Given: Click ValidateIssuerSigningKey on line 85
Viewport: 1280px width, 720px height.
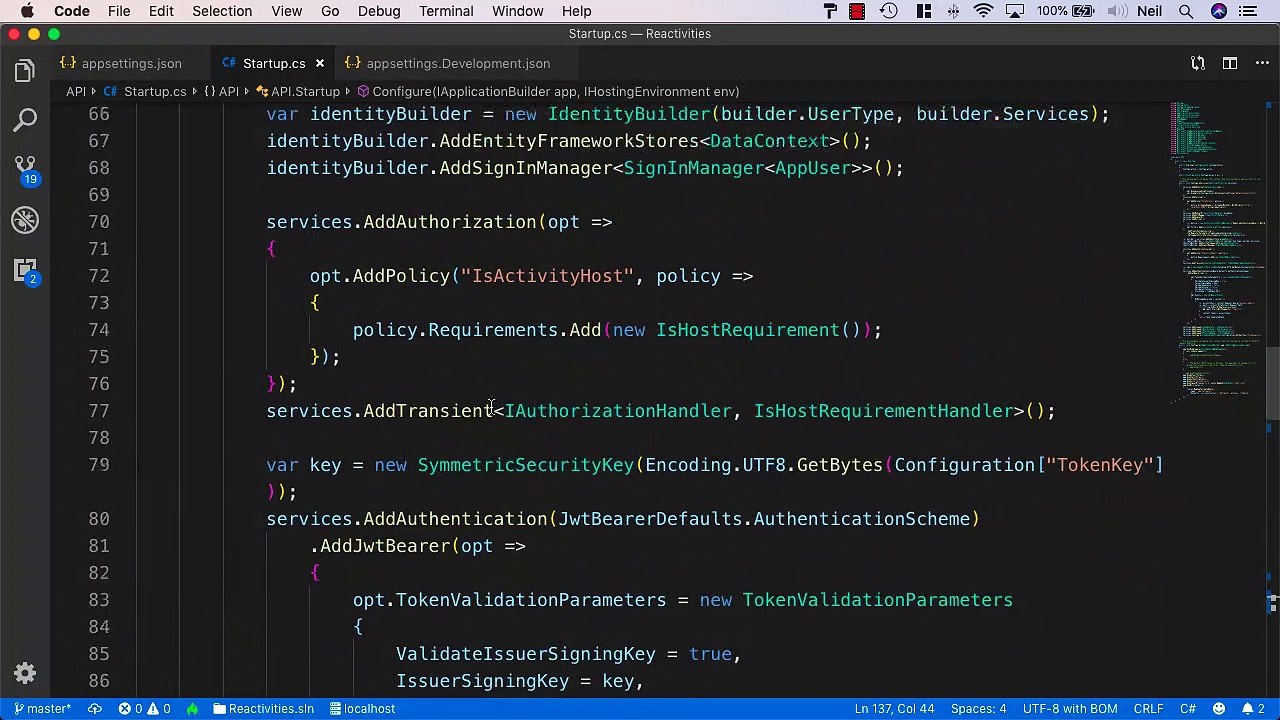Looking at the screenshot, I should pyautogui.click(x=525, y=654).
